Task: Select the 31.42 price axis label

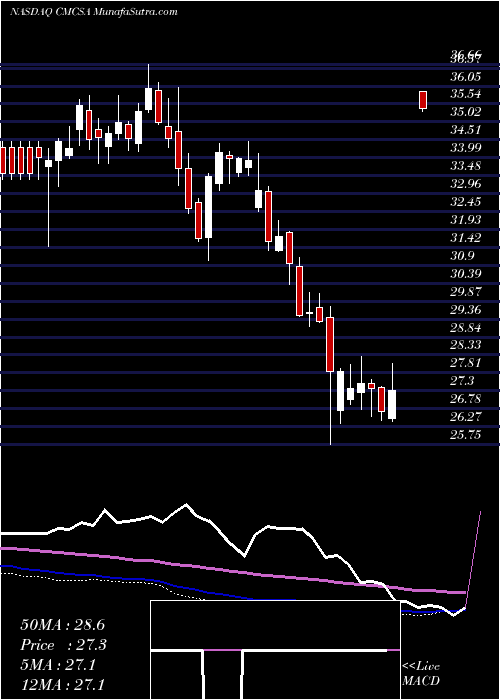Action: coord(466,238)
